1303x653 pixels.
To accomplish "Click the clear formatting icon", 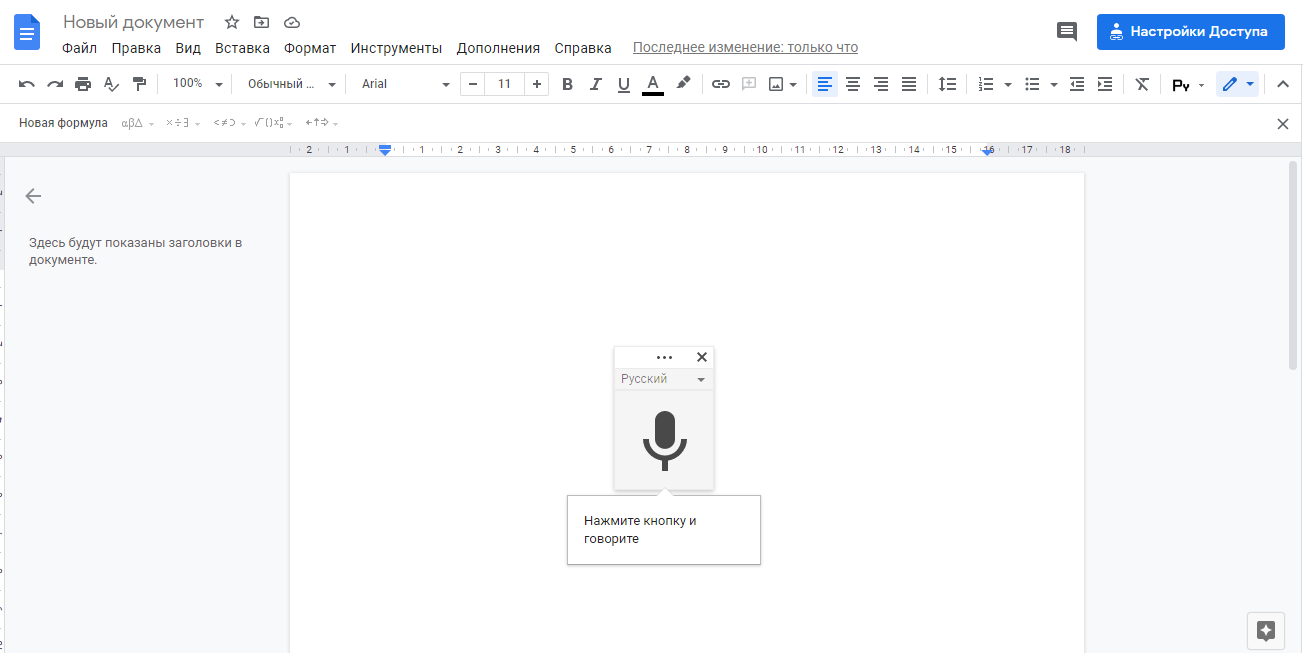I will tap(1142, 84).
